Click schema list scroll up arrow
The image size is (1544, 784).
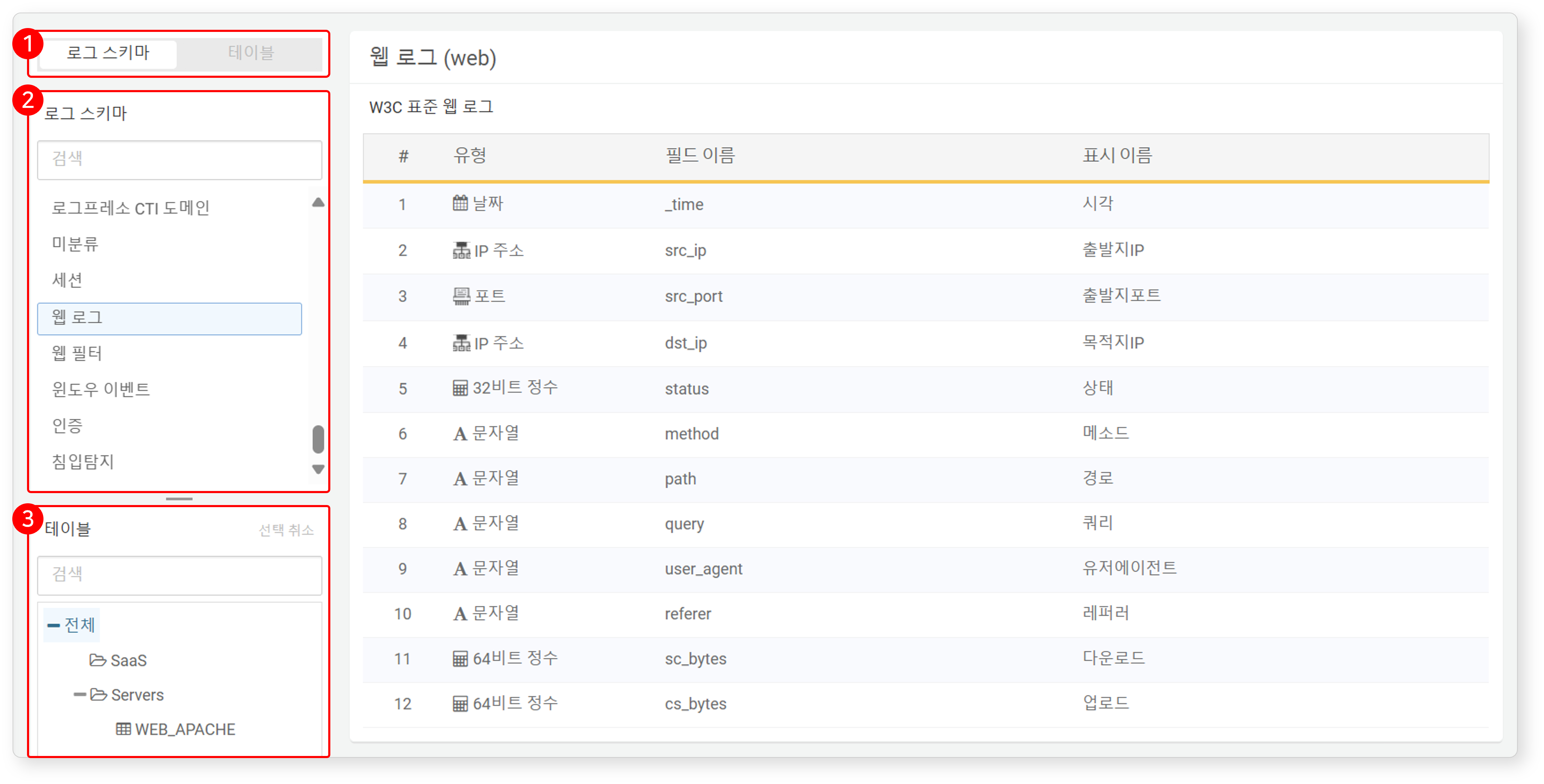click(x=318, y=203)
